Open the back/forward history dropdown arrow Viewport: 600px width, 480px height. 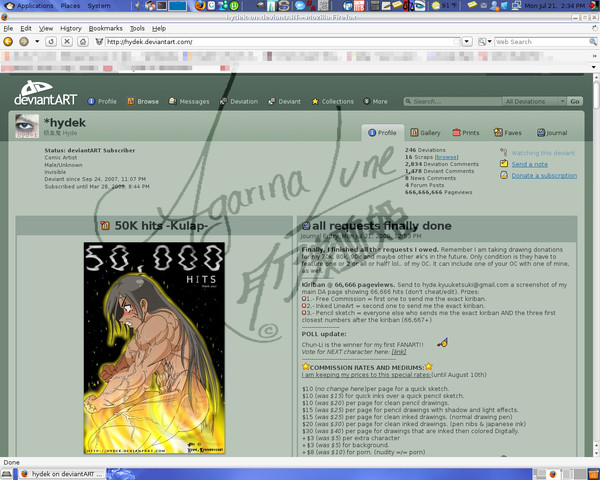(x=37, y=41)
